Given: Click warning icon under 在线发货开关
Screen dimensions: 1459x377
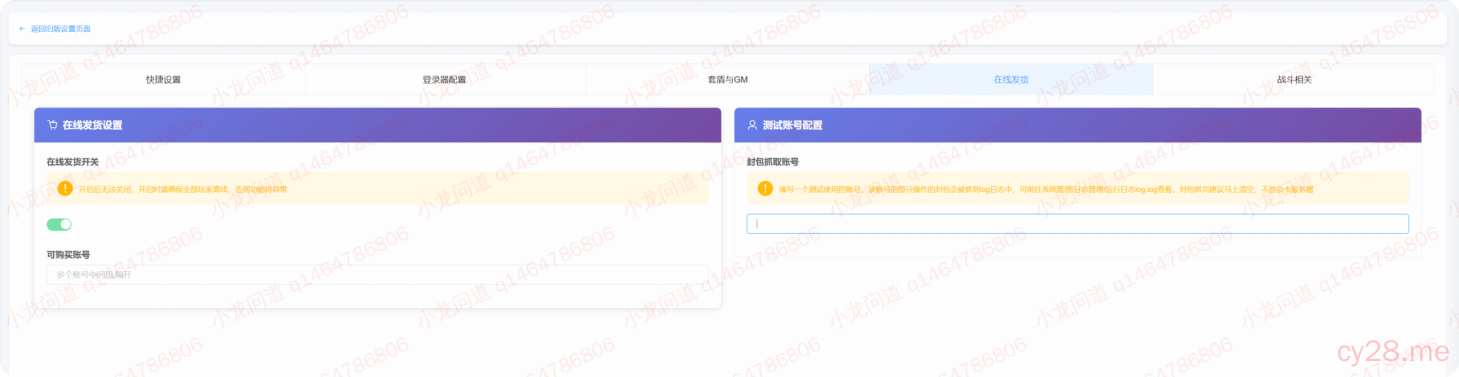Looking at the screenshot, I should coord(65,188).
